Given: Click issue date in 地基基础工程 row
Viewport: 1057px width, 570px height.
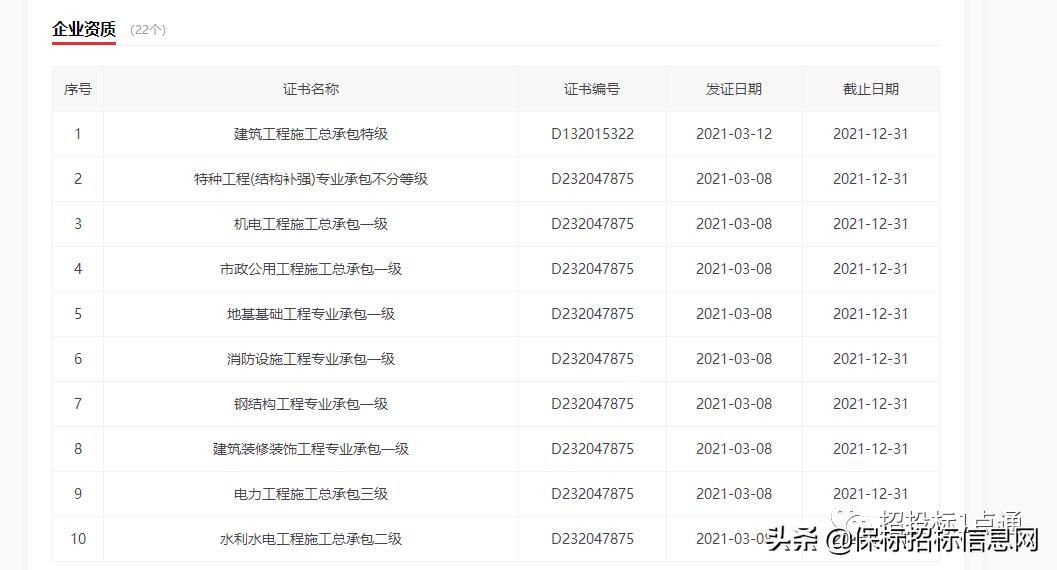Looking at the screenshot, I should click(x=734, y=314).
